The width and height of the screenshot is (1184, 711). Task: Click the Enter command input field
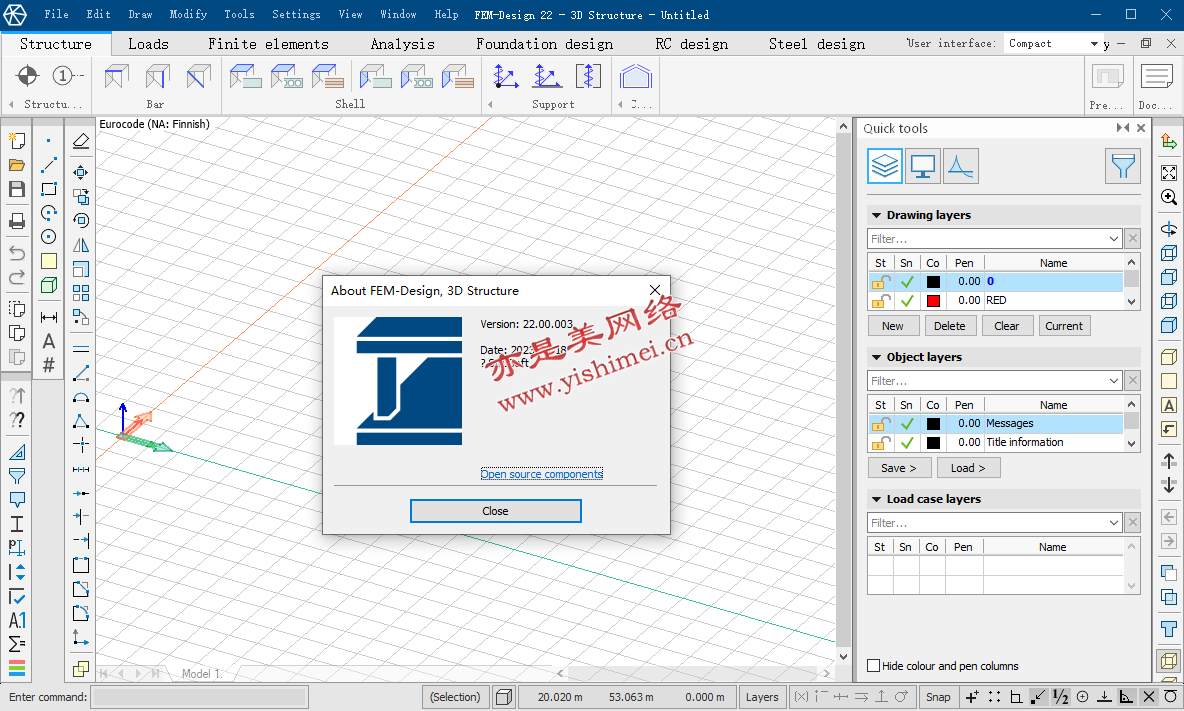coord(199,697)
